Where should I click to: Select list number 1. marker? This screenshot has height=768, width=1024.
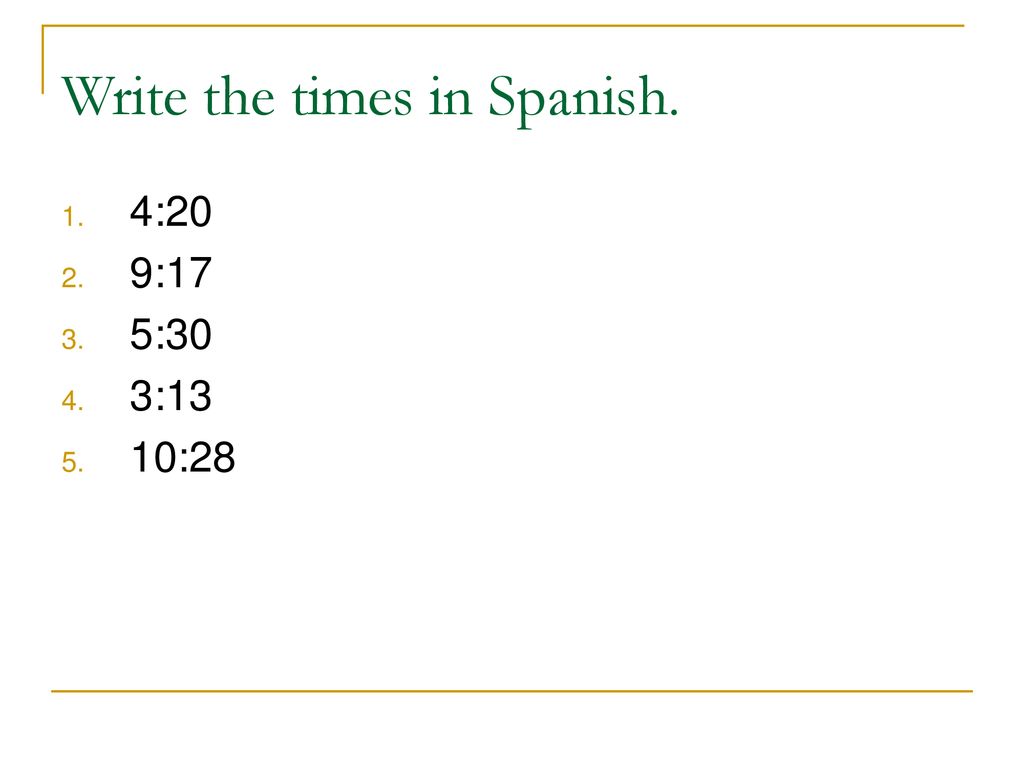72,217
